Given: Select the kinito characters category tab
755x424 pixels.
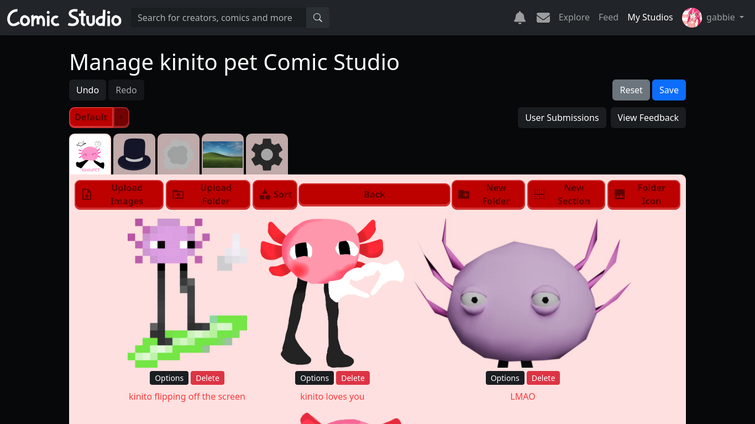Looking at the screenshot, I should 90,154.
